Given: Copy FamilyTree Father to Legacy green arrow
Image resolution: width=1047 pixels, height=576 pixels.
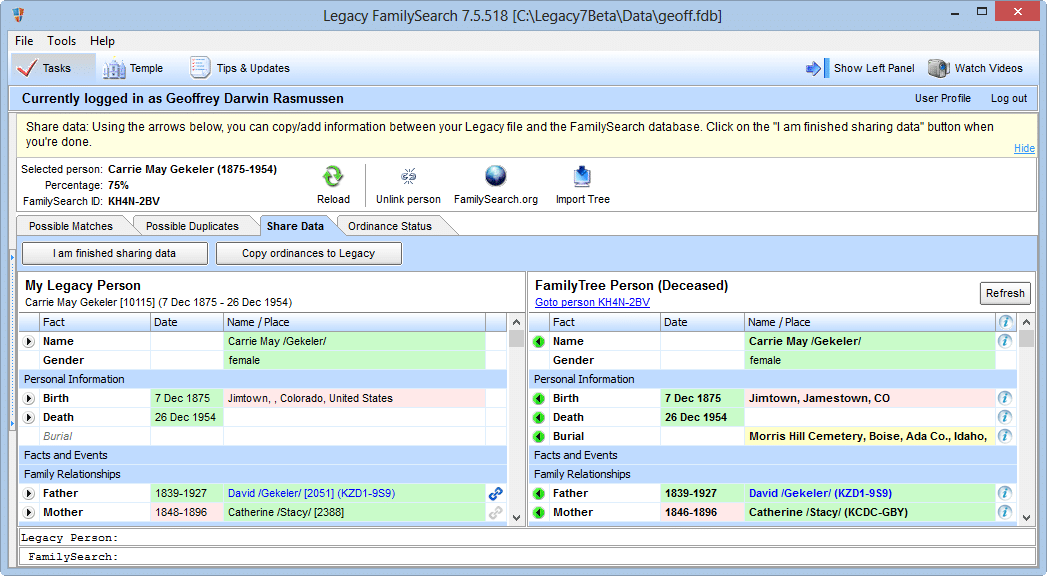Looking at the screenshot, I should [x=539, y=494].
